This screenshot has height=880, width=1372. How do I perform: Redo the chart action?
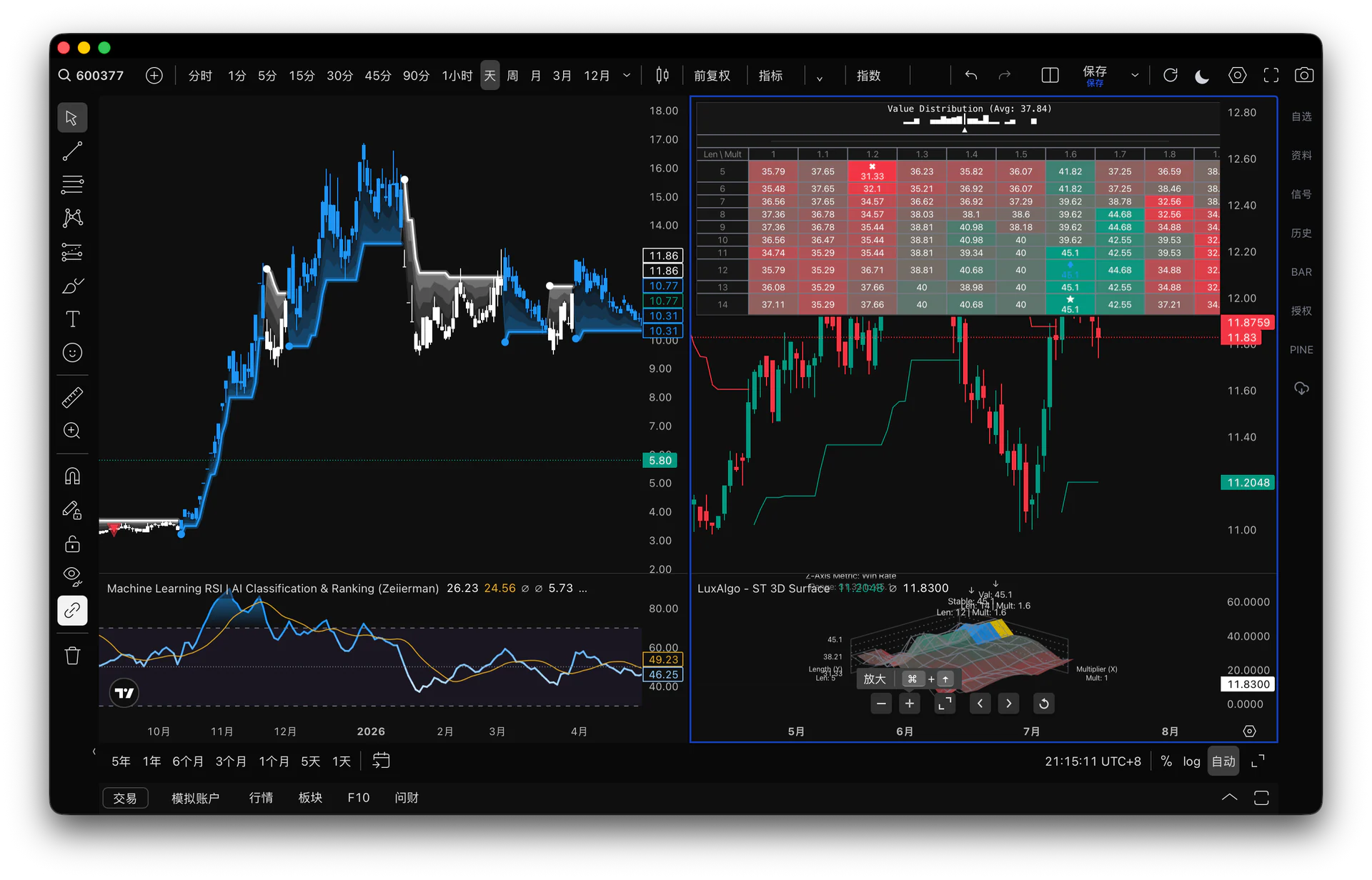tap(1005, 76)
